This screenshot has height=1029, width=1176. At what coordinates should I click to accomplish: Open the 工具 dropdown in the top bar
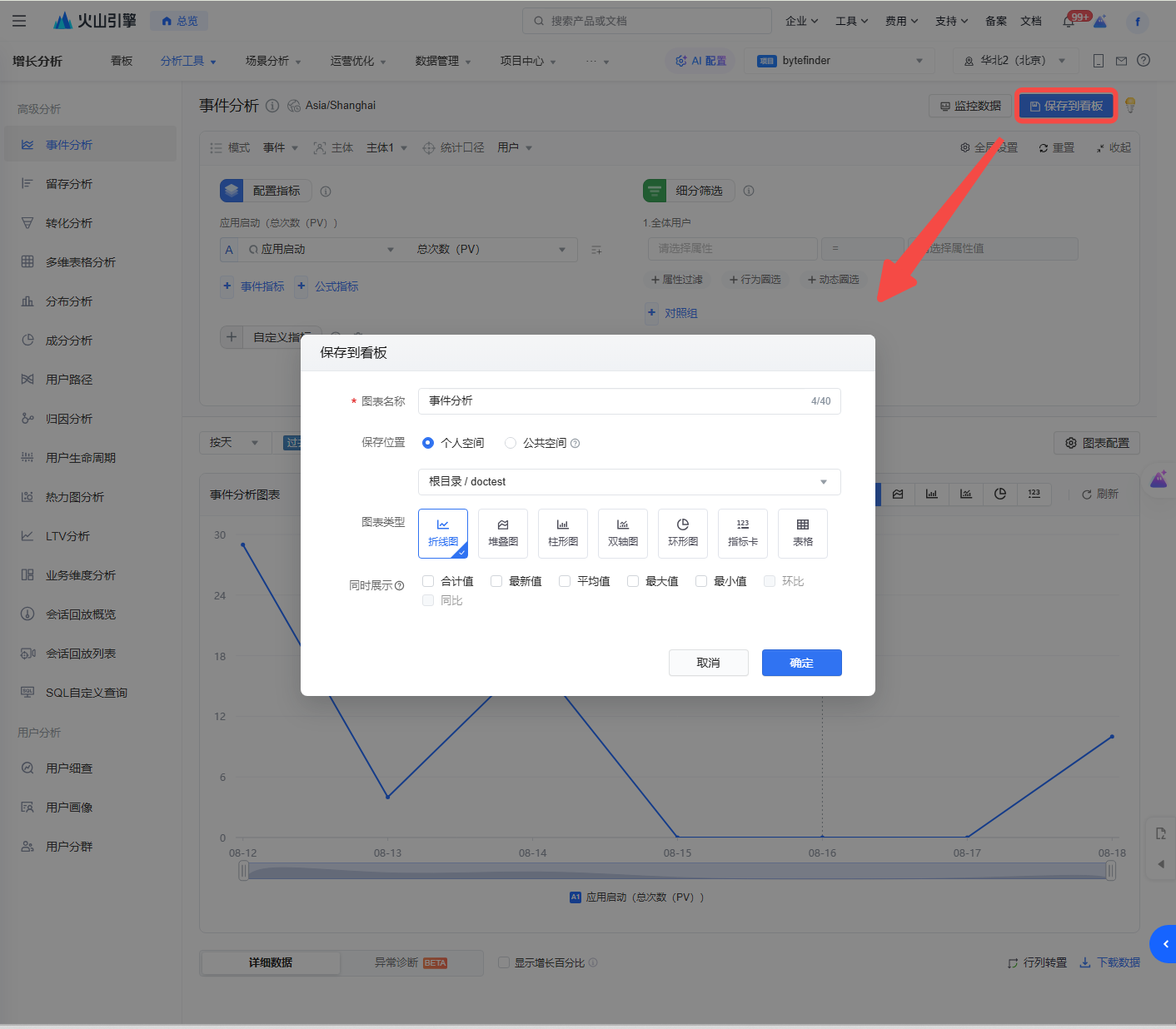click(x=851, y=21)
